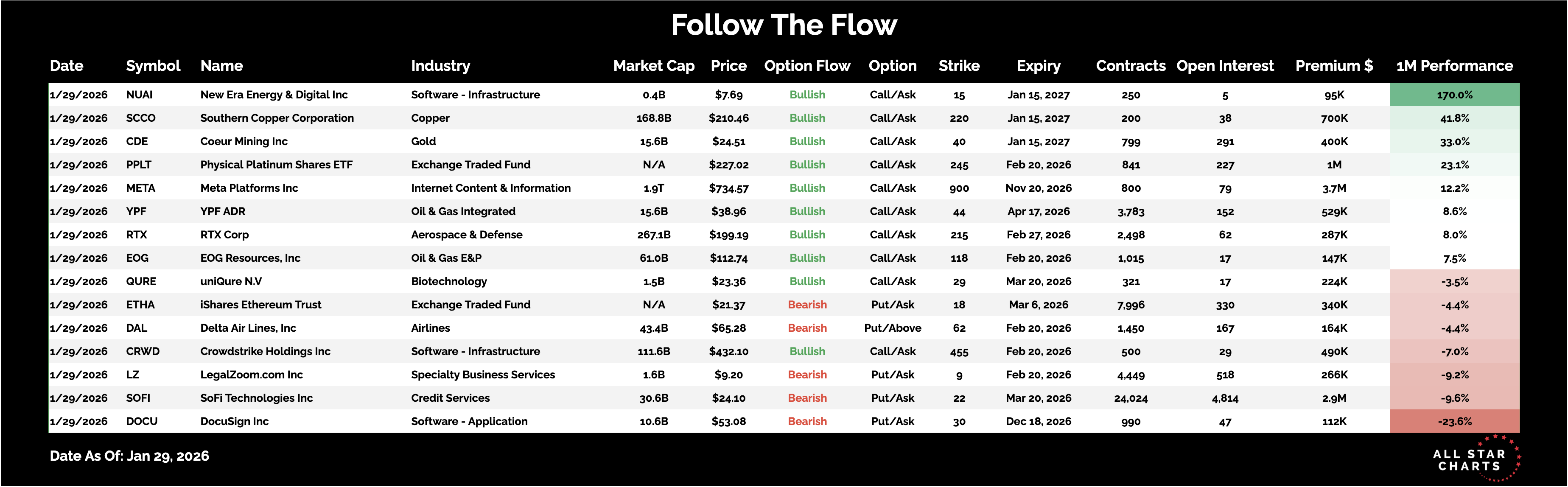The image size is (1568, 487).
Task: Click the Bearish label in the DAL row
Action: coord(806,328)
